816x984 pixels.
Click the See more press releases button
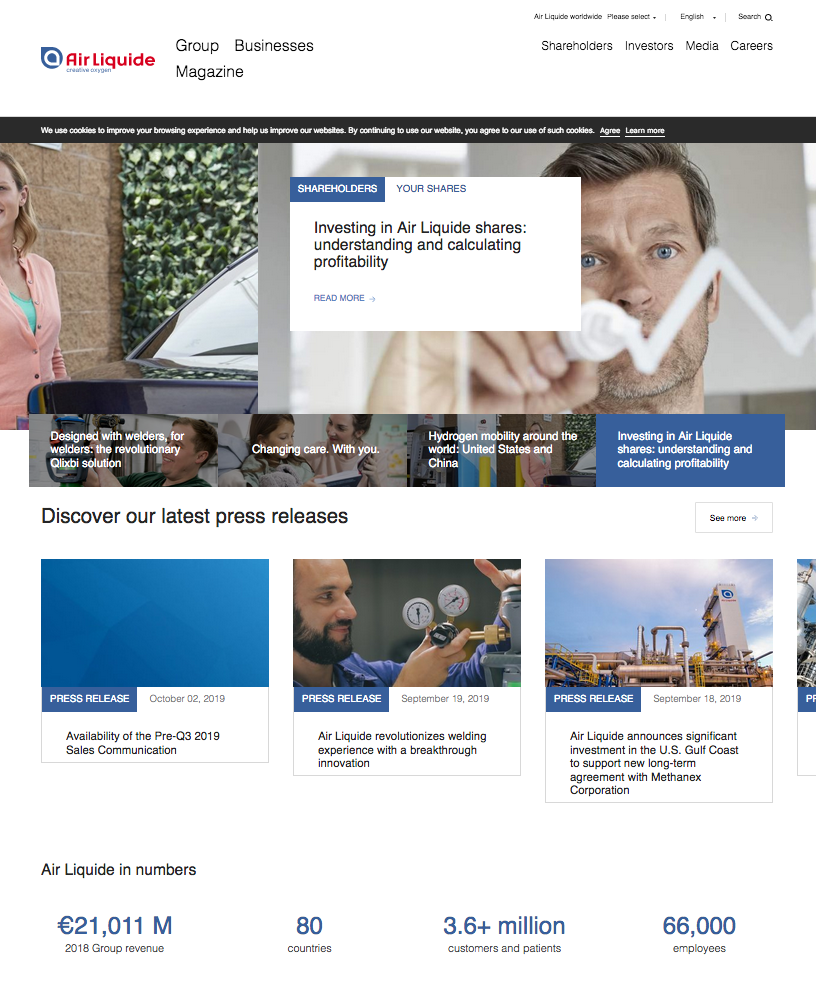(734, 518)
